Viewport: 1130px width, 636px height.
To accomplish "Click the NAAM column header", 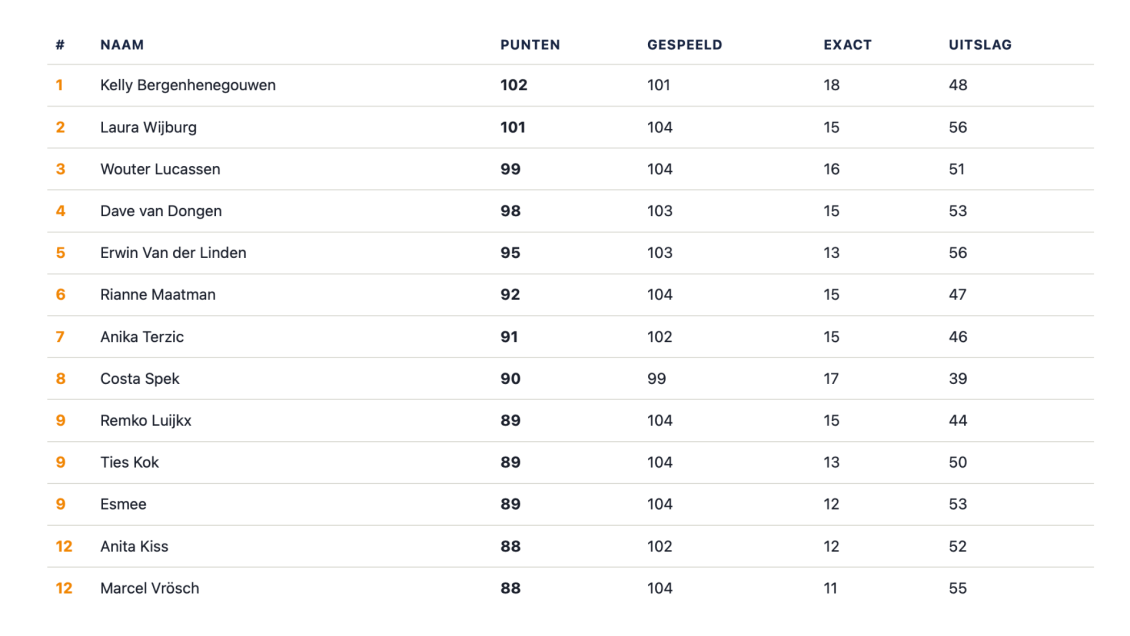I will pos(122,45).
